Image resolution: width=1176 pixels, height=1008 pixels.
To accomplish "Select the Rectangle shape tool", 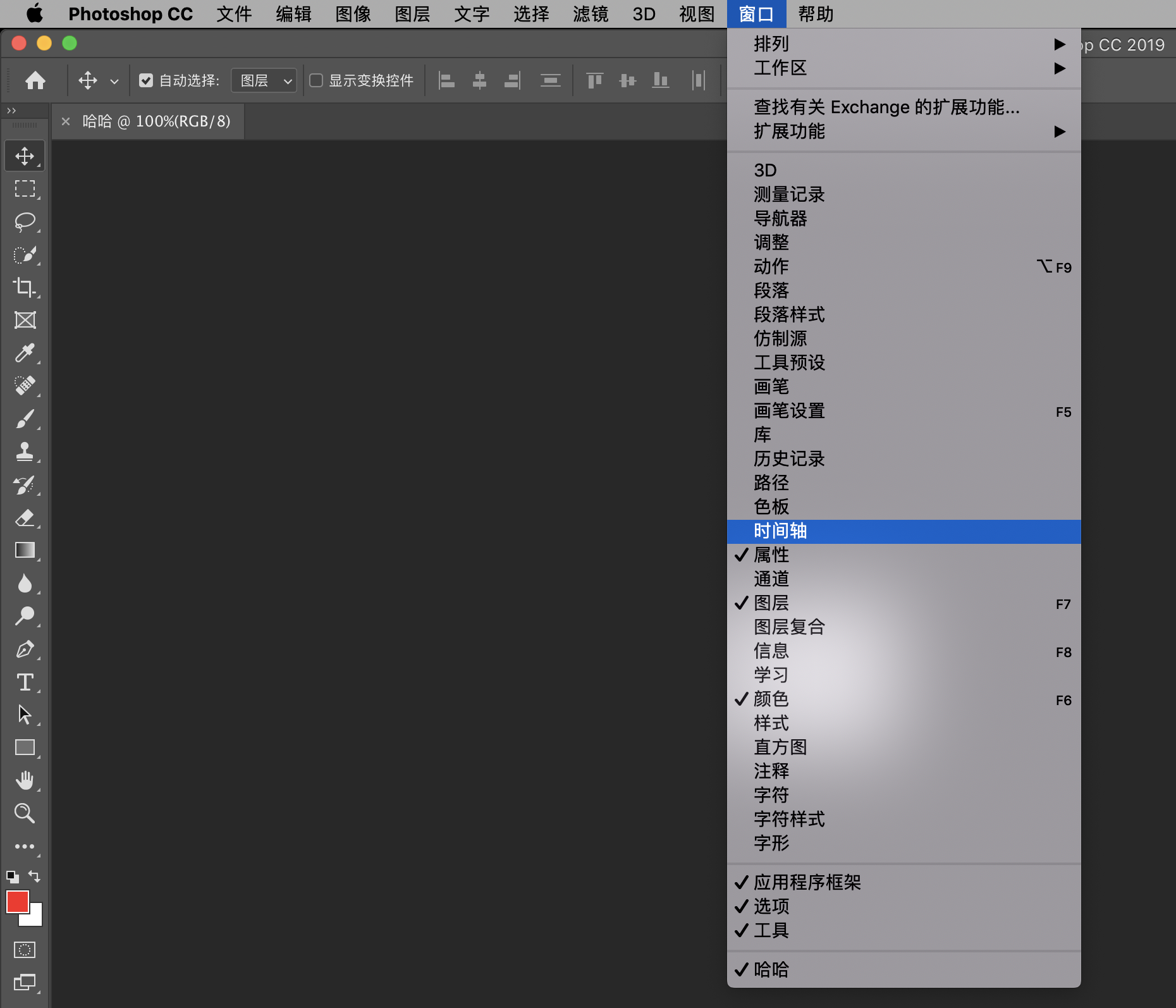I will click(x=25, y=747).
